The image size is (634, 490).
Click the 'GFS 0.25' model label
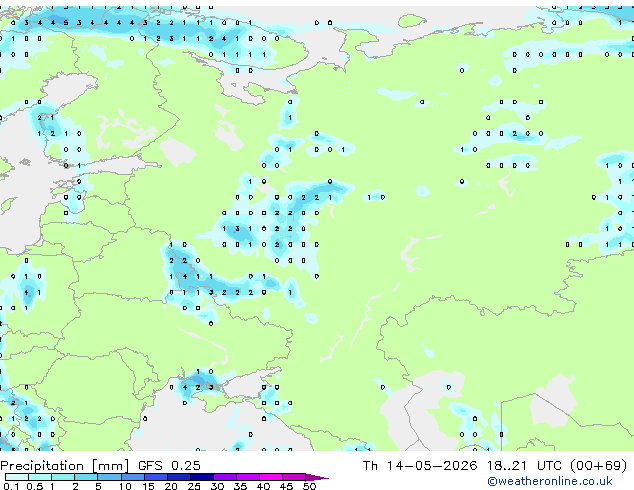(x=169, y=466)
